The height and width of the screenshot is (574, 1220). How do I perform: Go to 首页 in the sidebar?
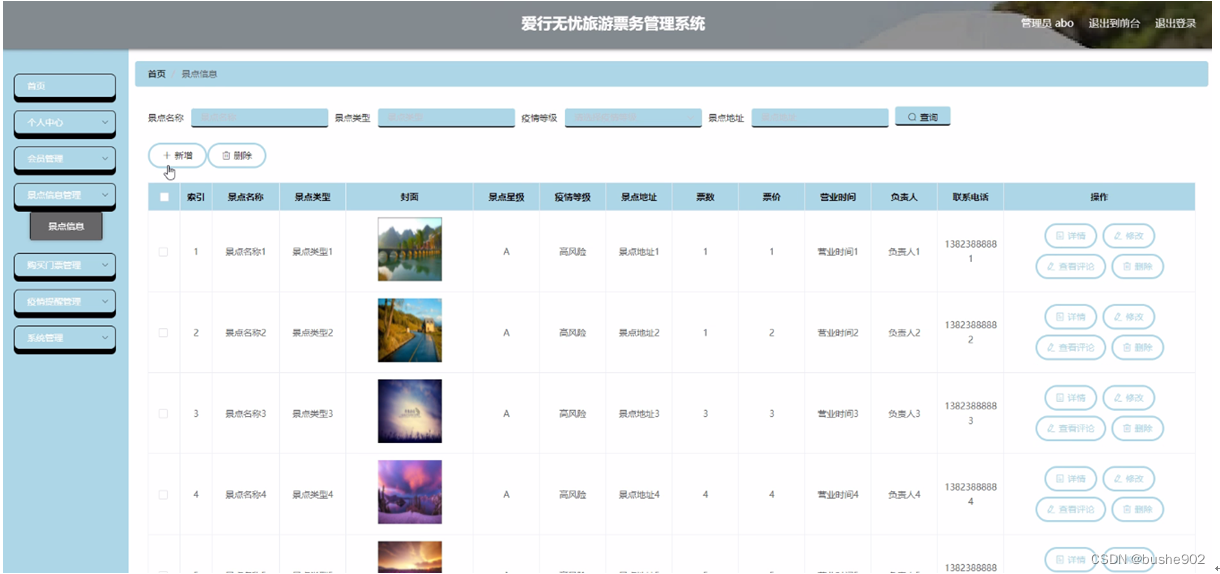(65, 86)
